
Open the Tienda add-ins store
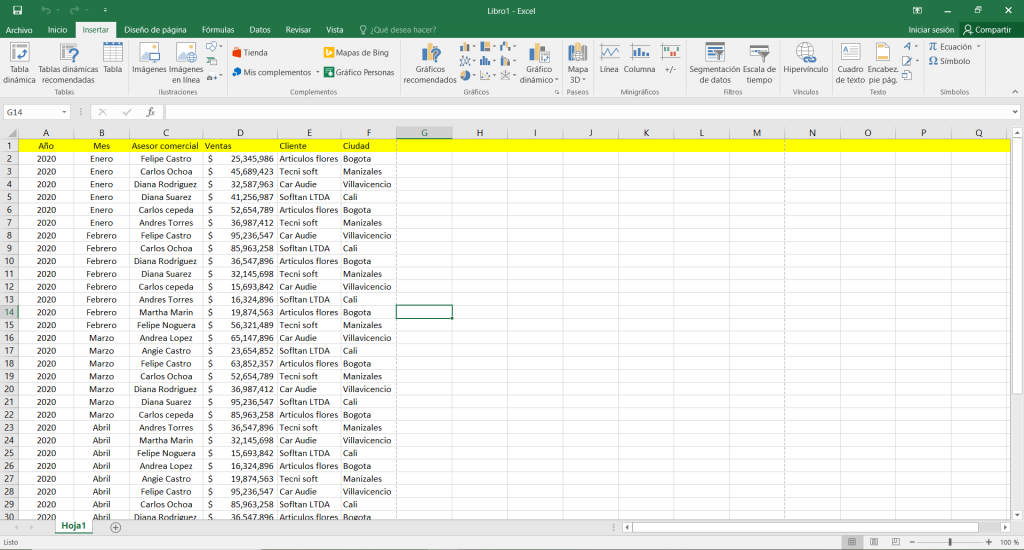pyautogui.click(x=250, y=53)
